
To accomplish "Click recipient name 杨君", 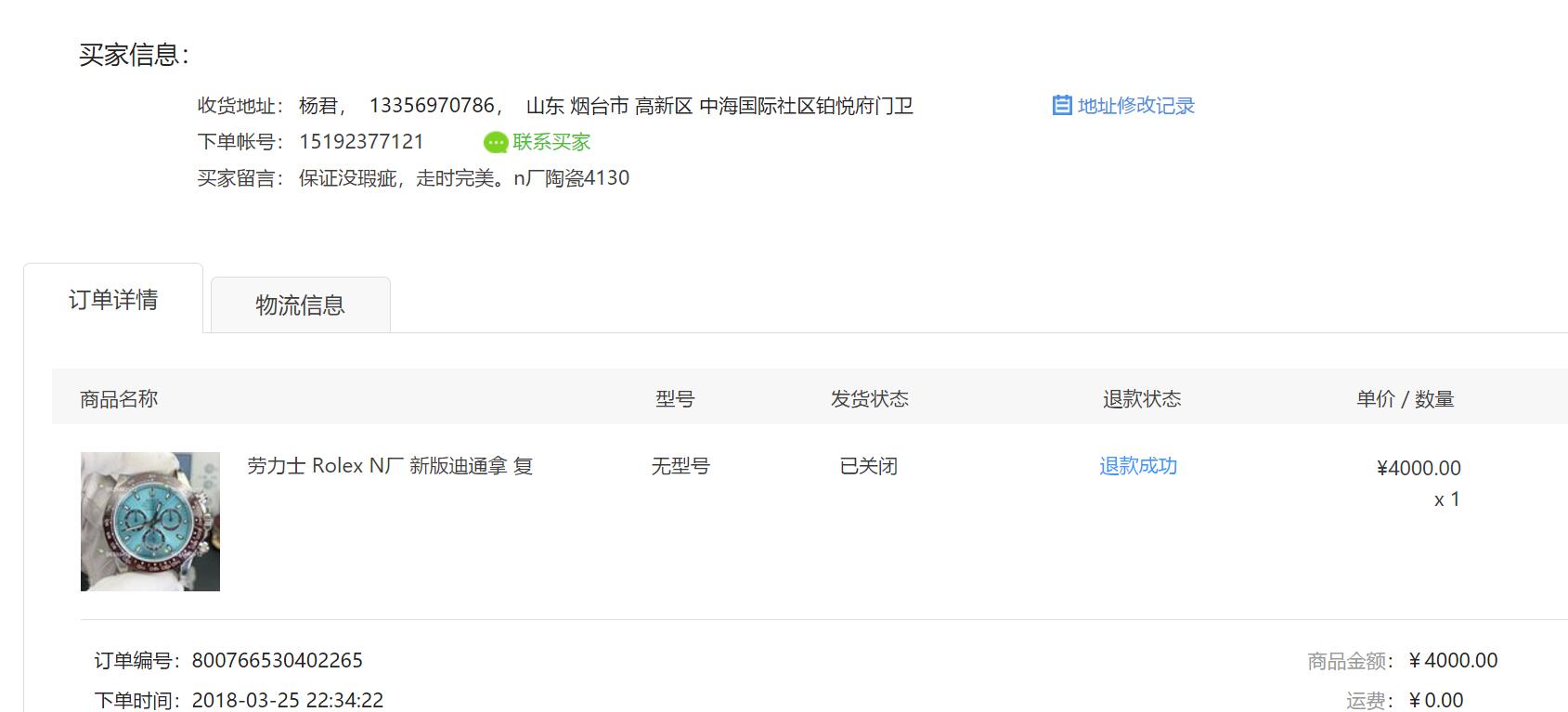I will (318, 106).
